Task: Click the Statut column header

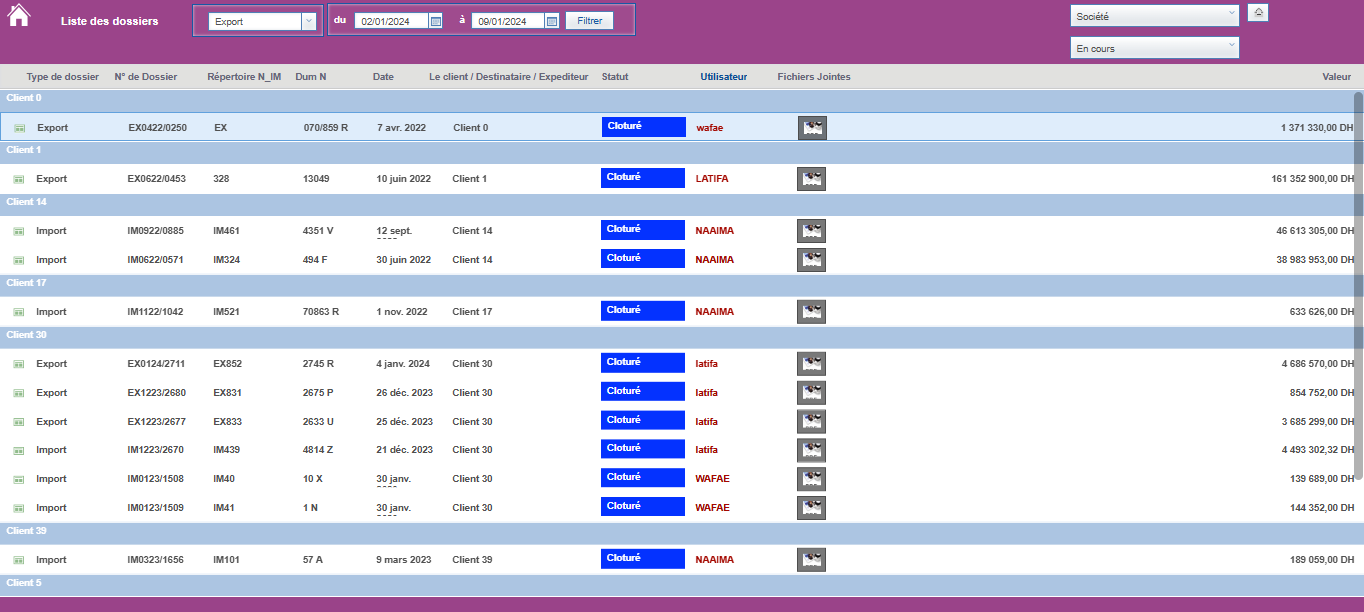Action: (x=615, y=77)
